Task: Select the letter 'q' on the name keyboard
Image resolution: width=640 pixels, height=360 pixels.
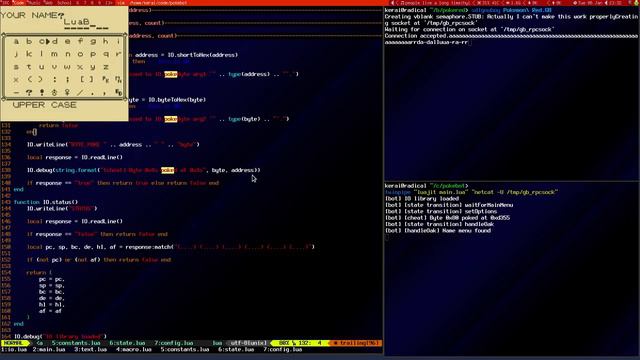Action: 106,54
